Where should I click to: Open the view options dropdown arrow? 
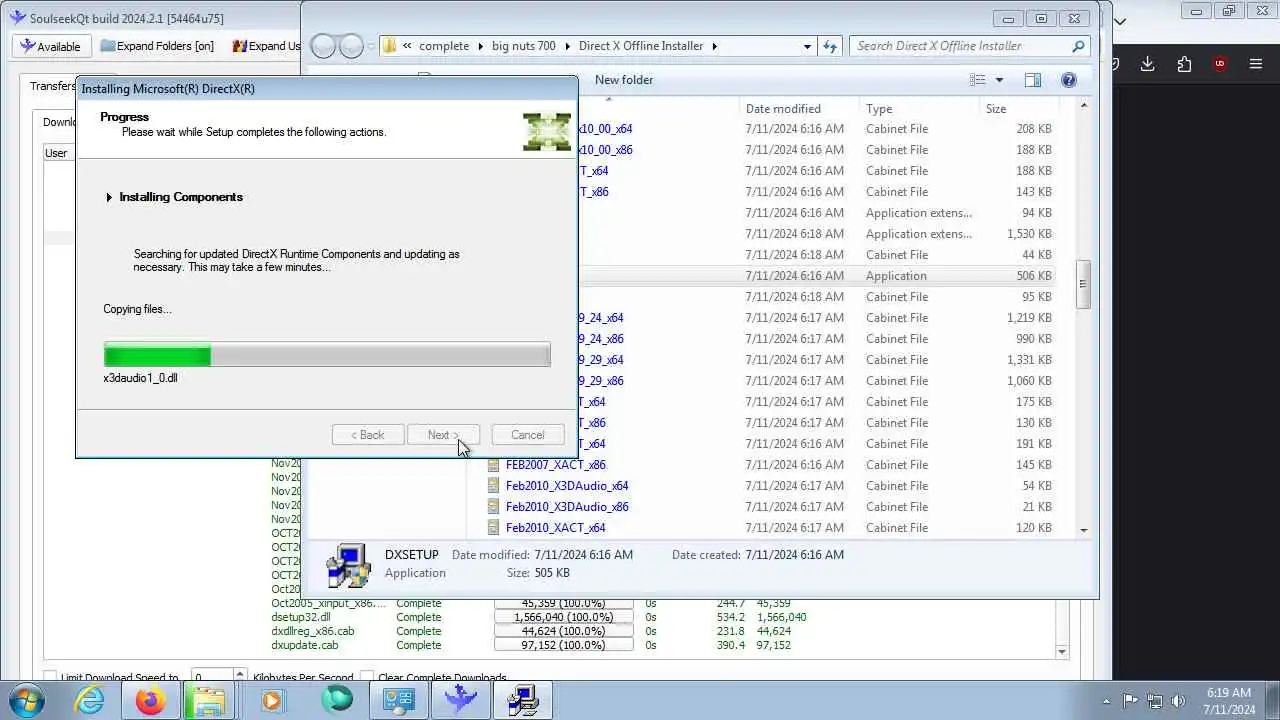click(999, 80)
